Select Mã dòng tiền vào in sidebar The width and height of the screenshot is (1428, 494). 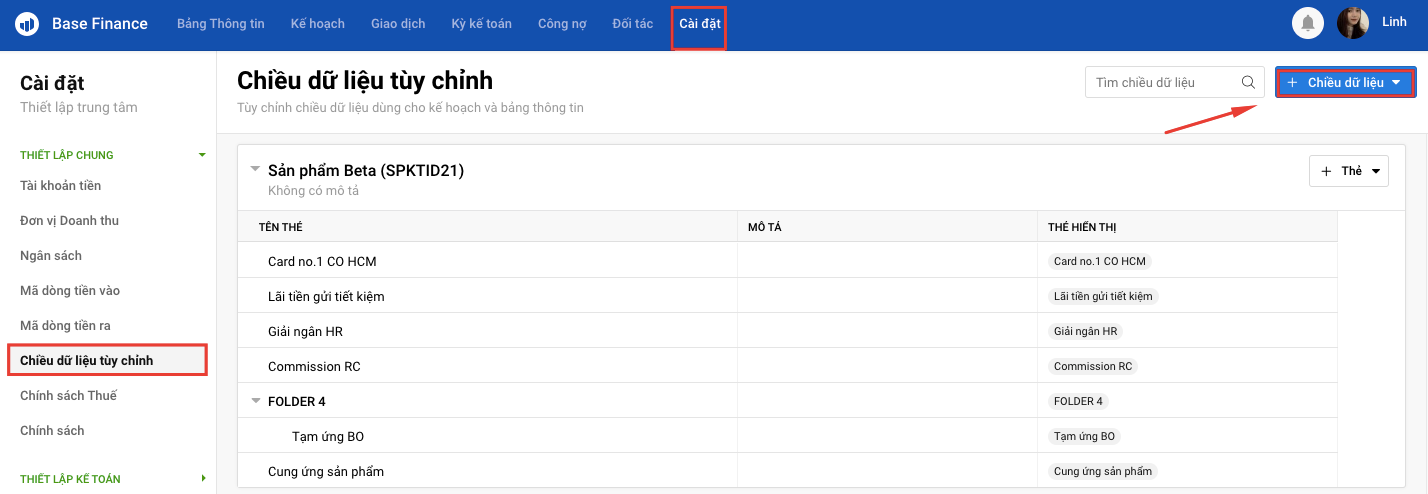70,290
